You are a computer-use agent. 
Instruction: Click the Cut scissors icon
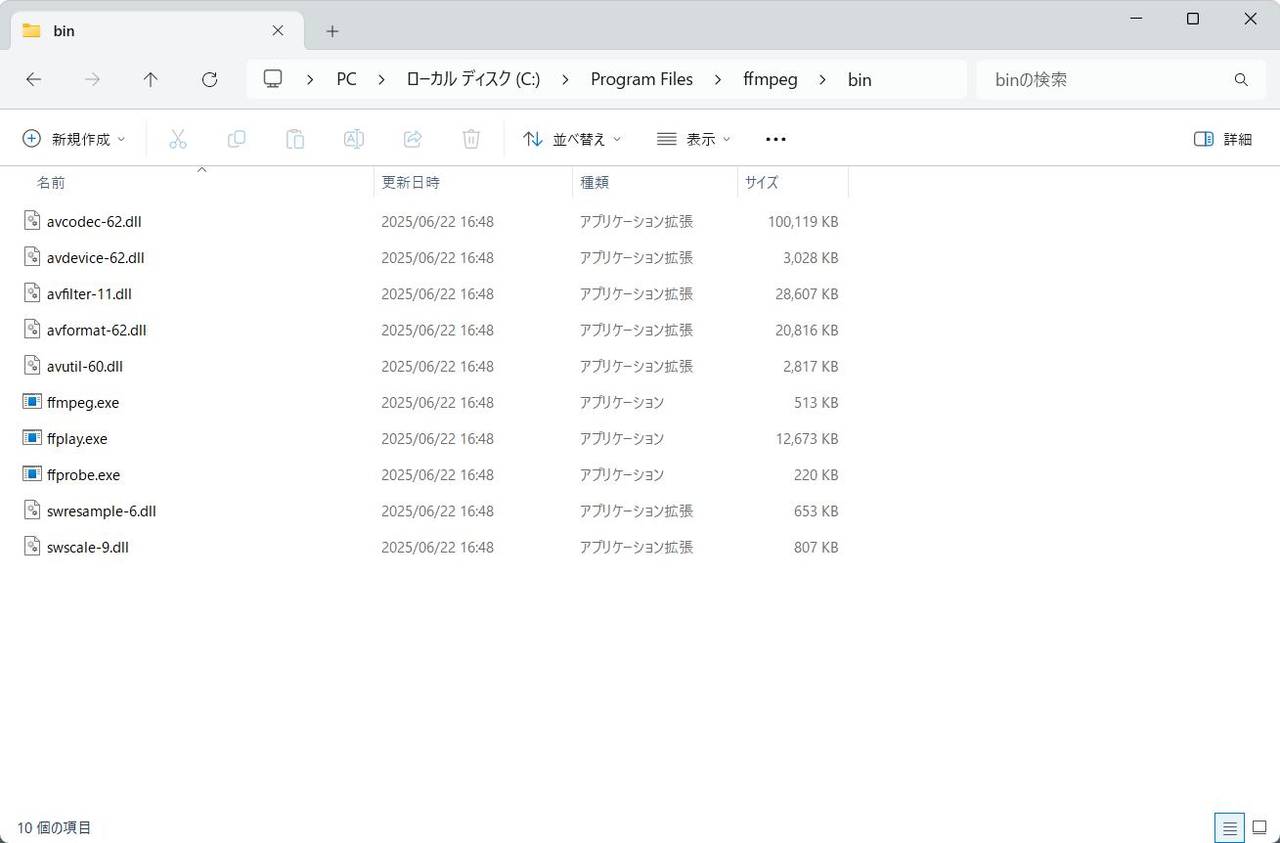click(178, 139)
